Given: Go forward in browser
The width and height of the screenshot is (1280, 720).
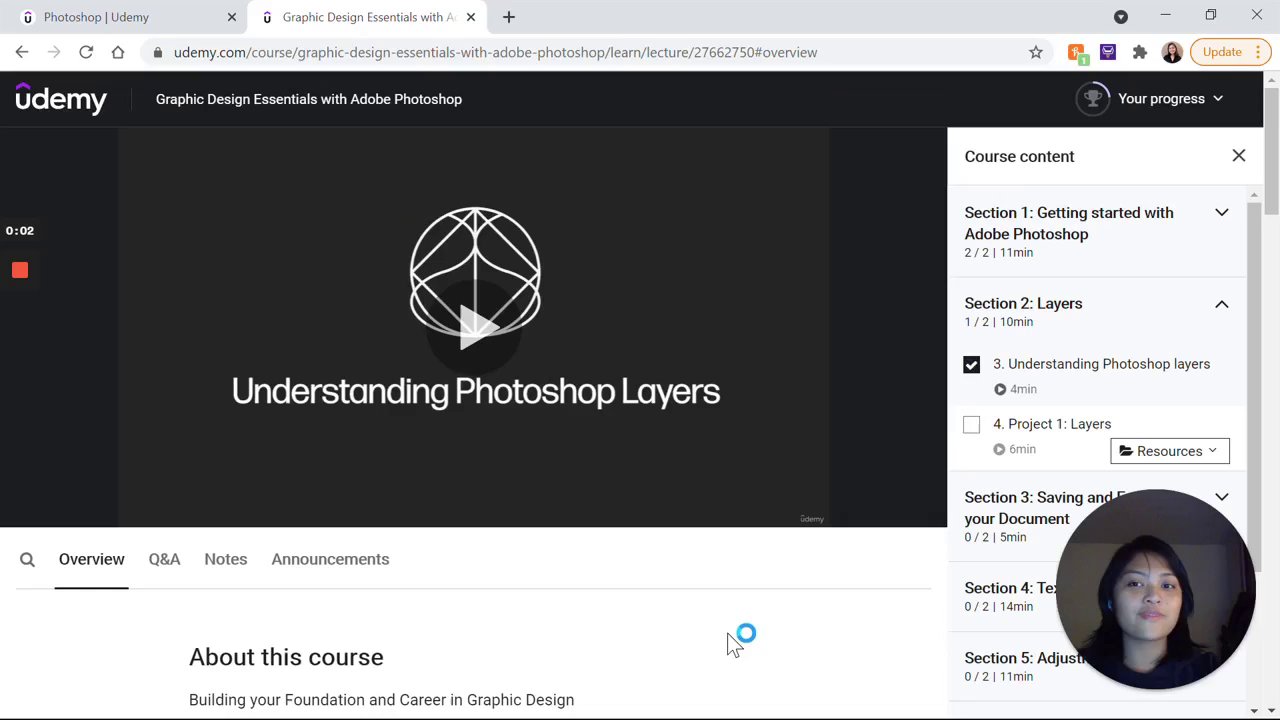Looking at the screenshot, I should point(54,52).
